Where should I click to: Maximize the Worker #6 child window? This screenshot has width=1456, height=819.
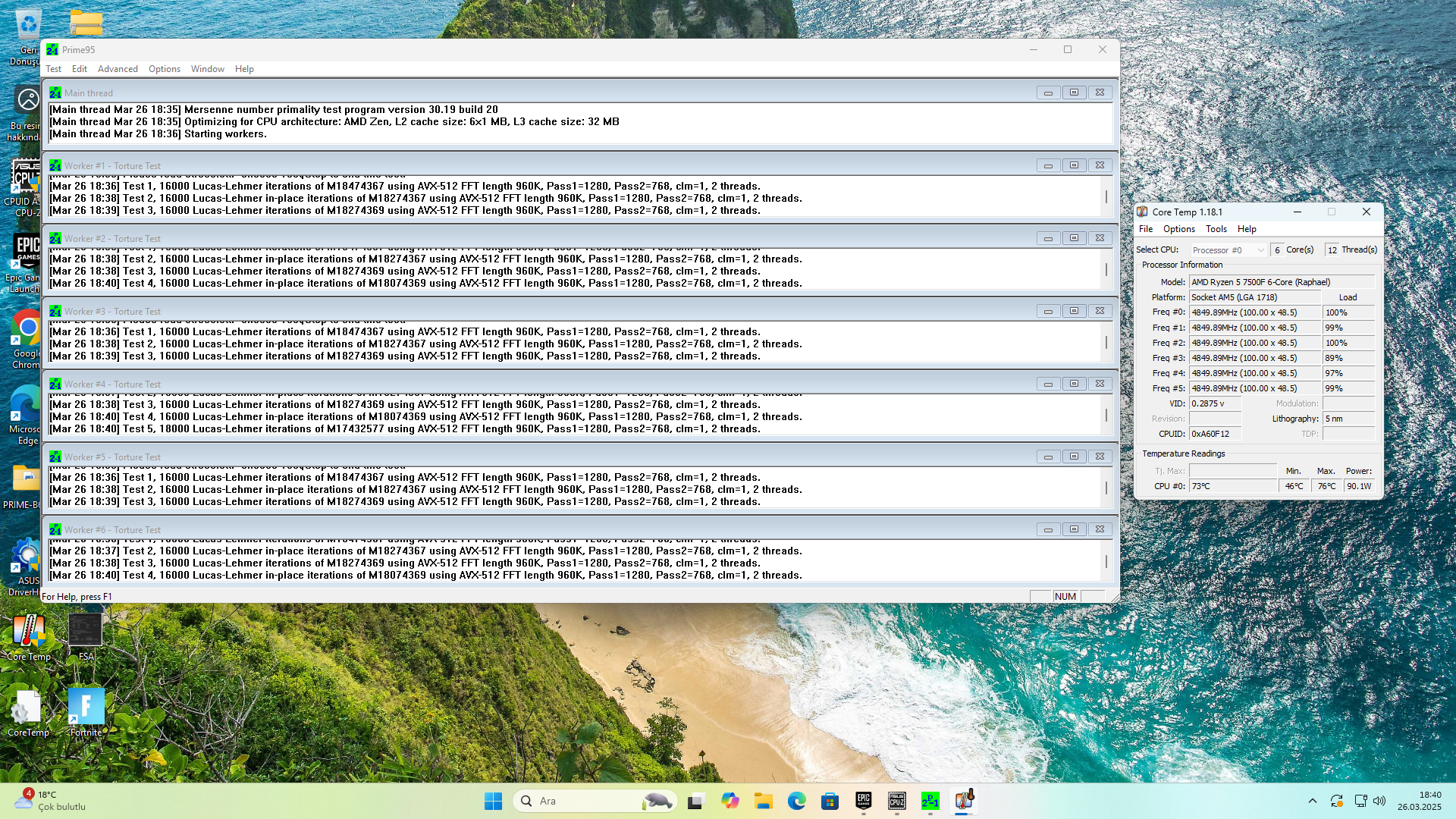point(1074,529)
